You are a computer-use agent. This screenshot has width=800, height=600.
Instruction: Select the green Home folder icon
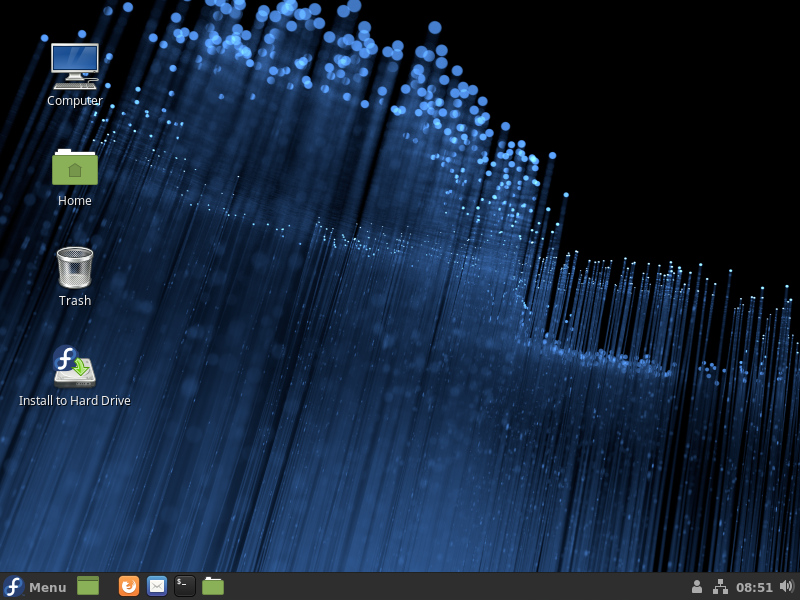coord(75,167)
